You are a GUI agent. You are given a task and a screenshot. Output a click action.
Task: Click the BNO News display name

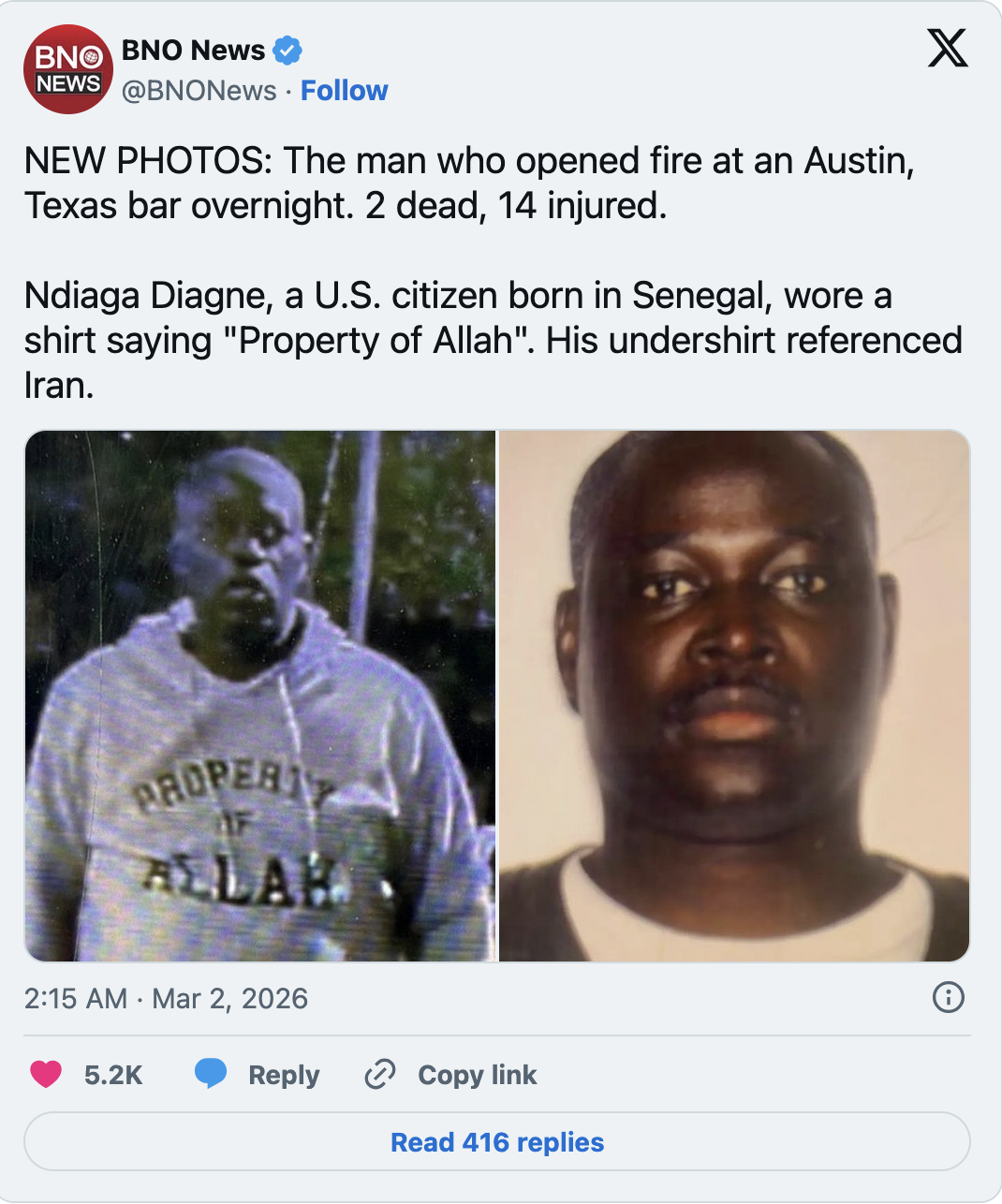[194, 51]
